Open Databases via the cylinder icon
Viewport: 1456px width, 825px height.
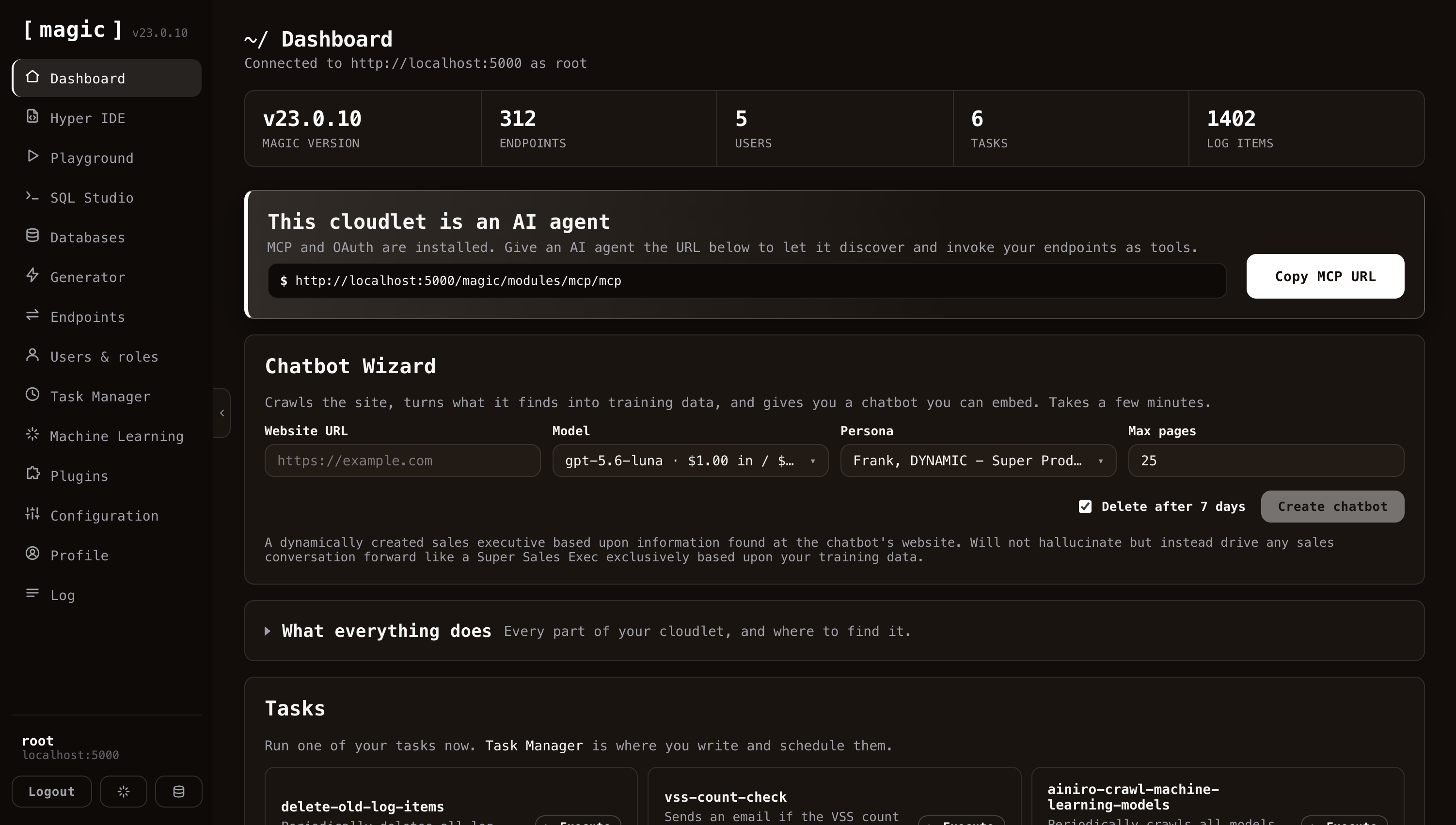coord(32,236)
